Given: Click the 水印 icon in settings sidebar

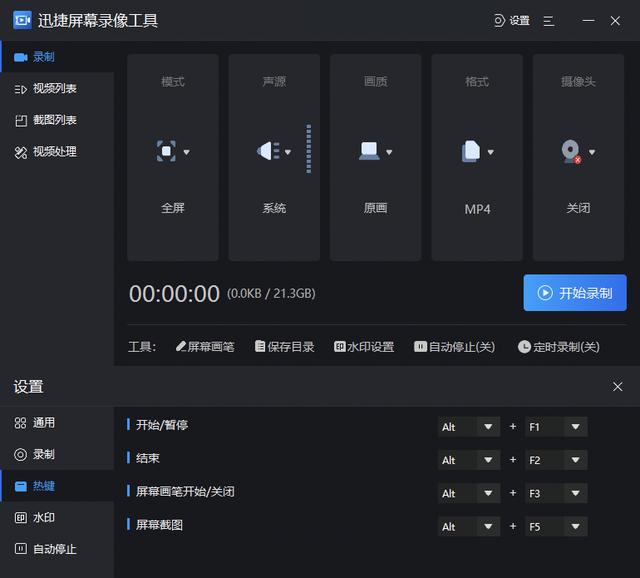Looking at the screenshot, I should pyautogui.click(x=21, y=518).
